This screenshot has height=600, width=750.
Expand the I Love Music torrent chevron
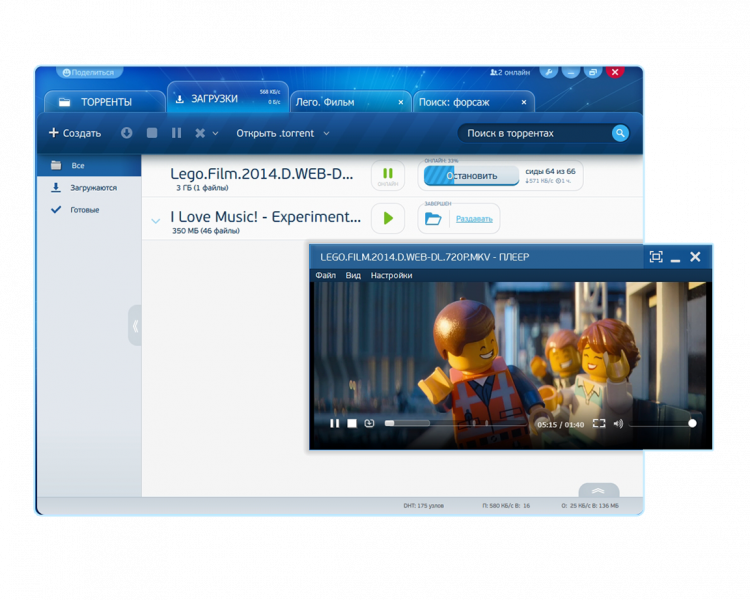[x=155, y=220]
